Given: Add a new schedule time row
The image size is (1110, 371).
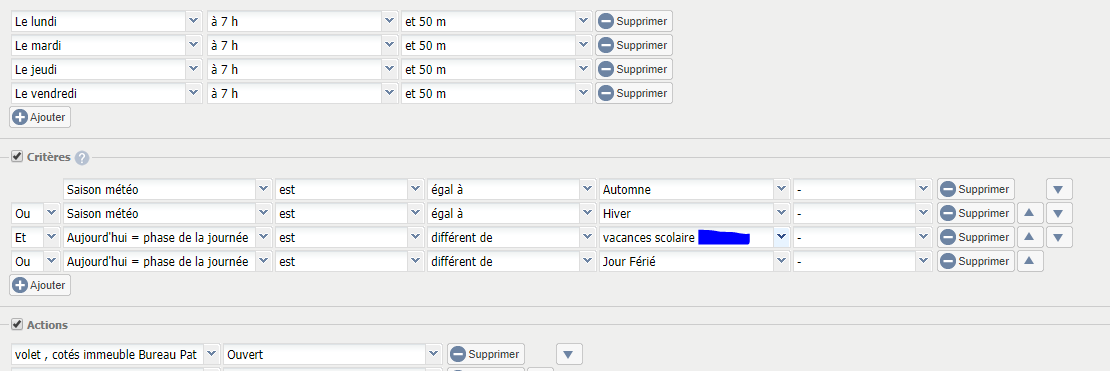Looking at the screenshot, I should 40,117.
